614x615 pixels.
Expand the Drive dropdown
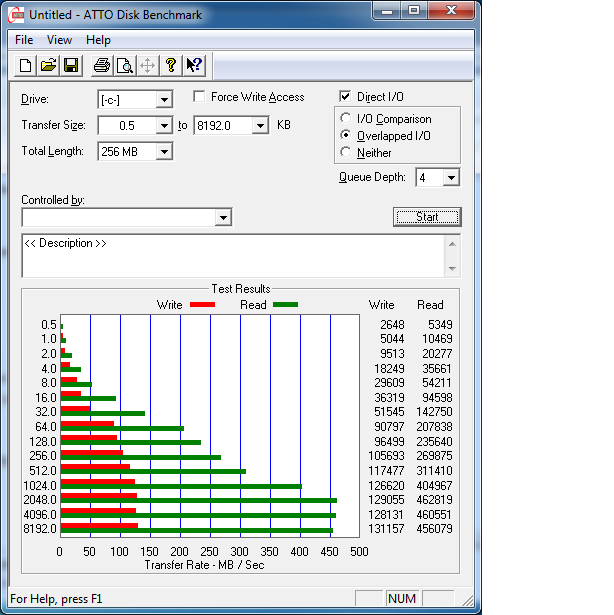click(164, 100)
